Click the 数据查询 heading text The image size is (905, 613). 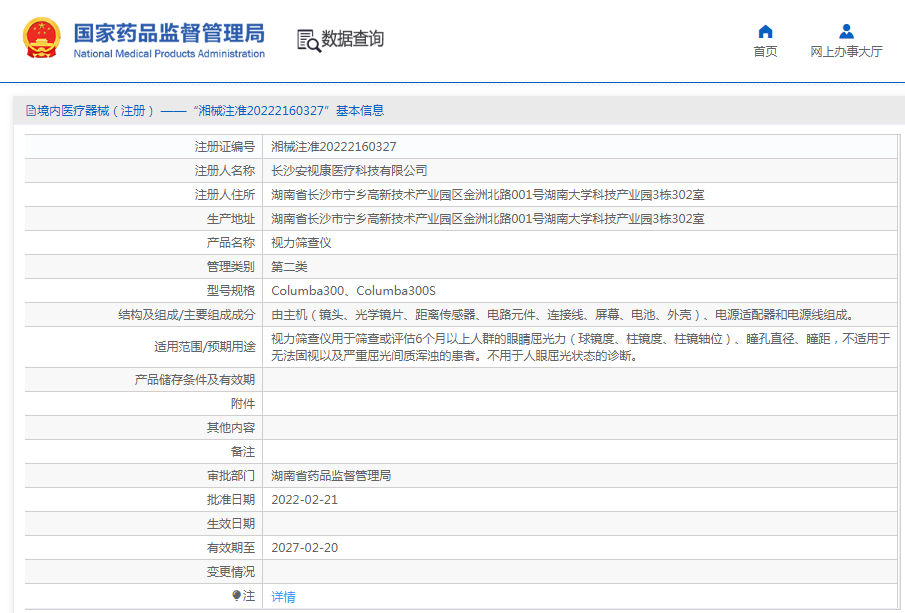(352, 39)
